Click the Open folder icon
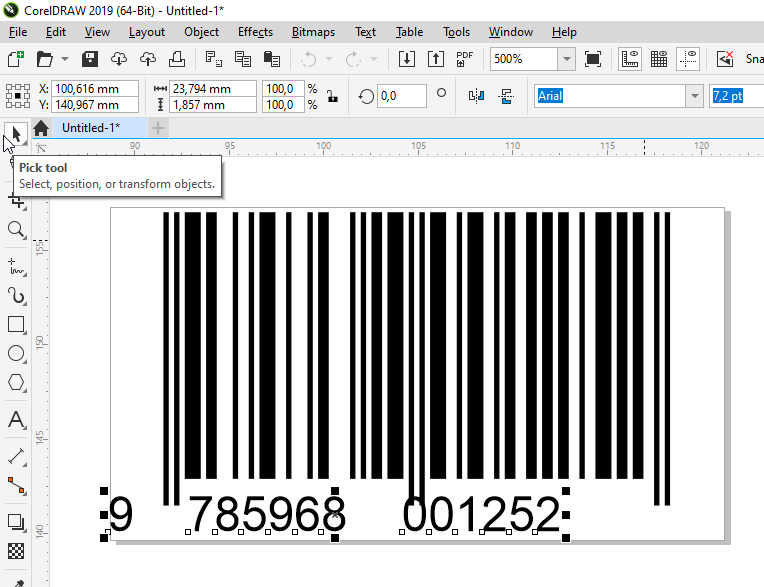Viewport: 764px width, 587px height. (45, 59)
